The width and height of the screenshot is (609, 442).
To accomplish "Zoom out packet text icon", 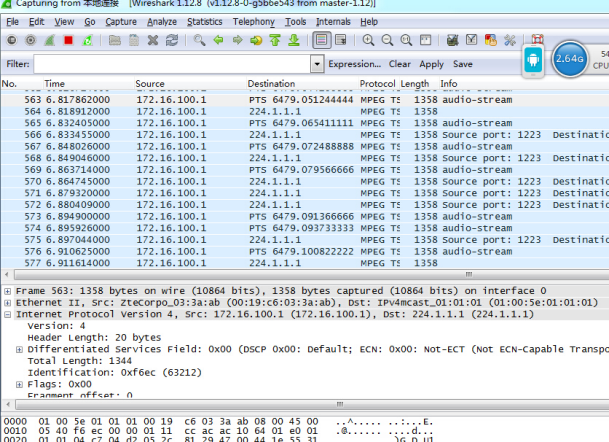I will pos(387,40).
